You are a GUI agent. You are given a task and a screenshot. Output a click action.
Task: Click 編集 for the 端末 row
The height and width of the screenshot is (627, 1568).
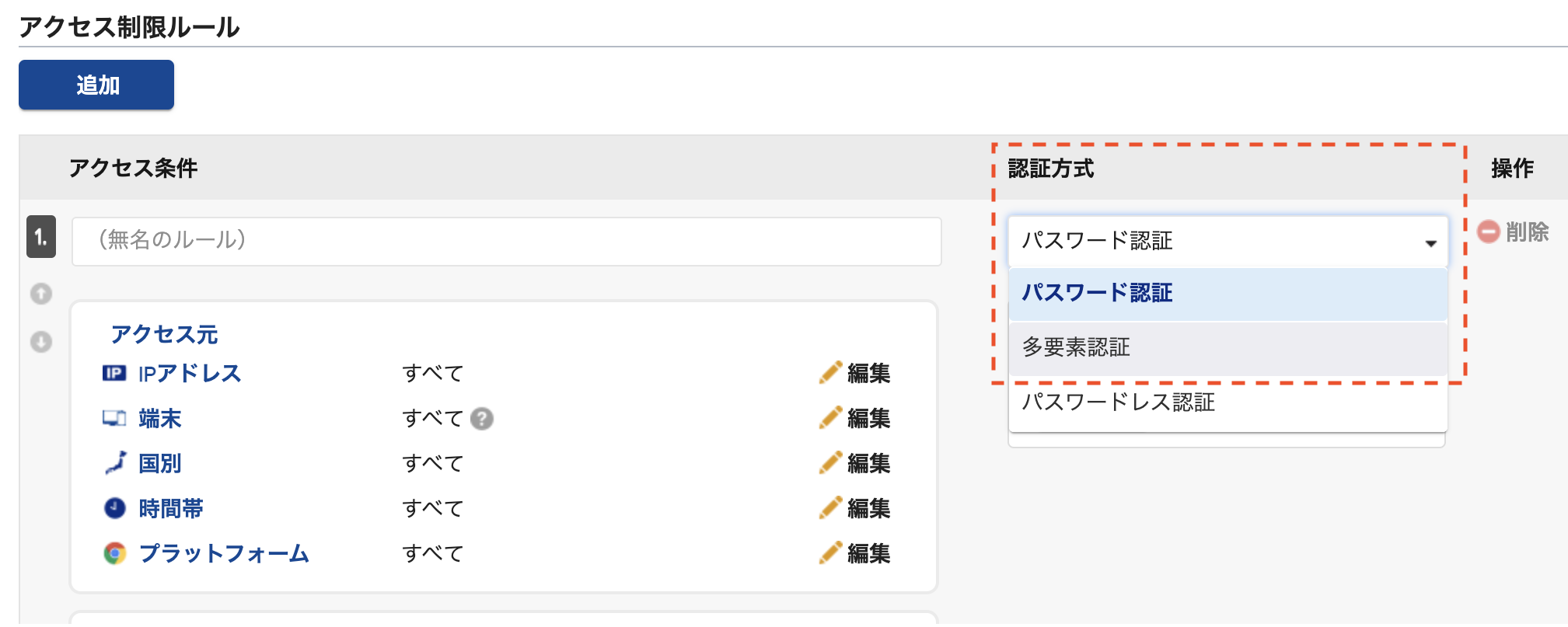(854, 418)
